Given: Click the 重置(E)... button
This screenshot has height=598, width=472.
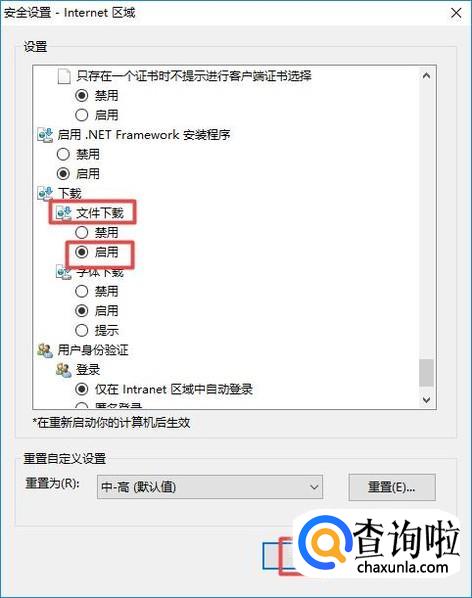Looking at the screenshot, I should [x=392, y=487].
